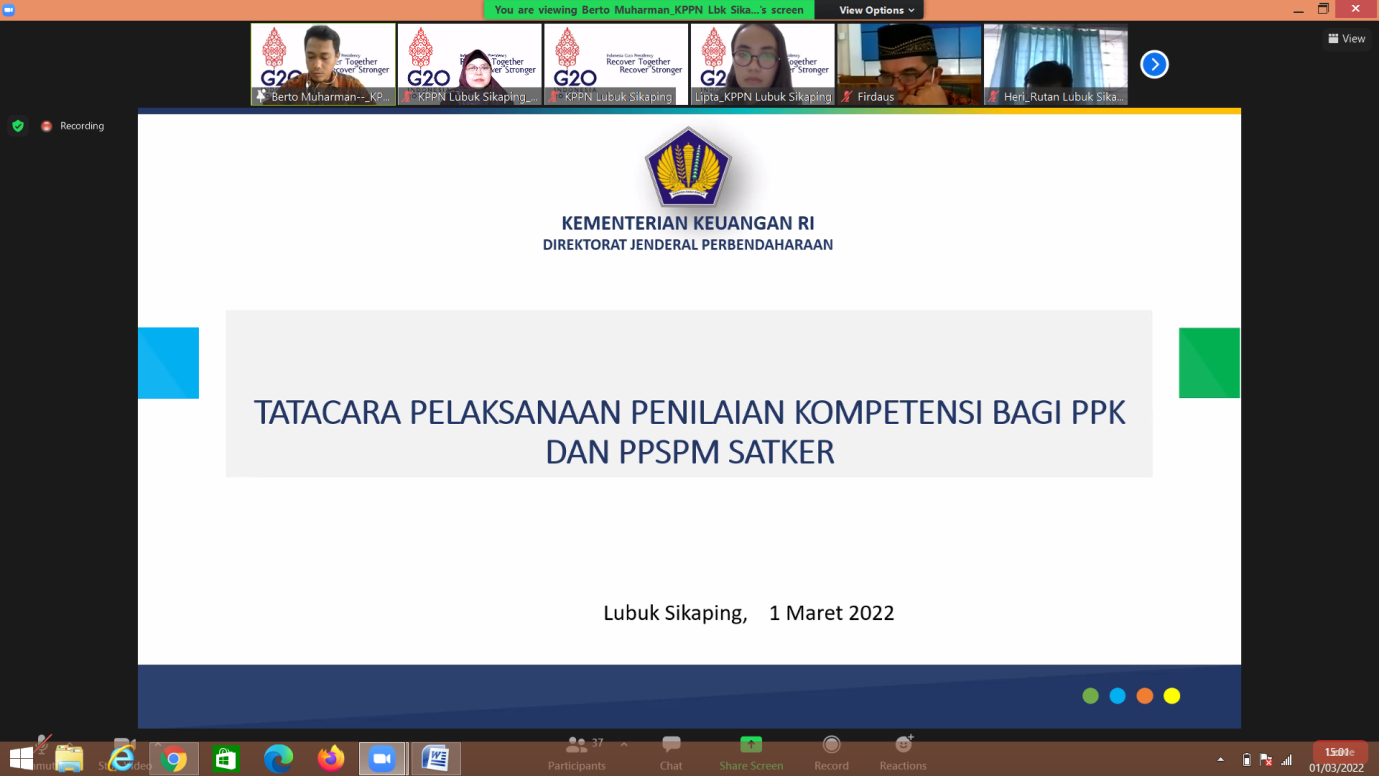This screenshot has height=776, width=1379.
Task: Switch to Google Chrome in taskbar
Action: click(x=174, y=759)
